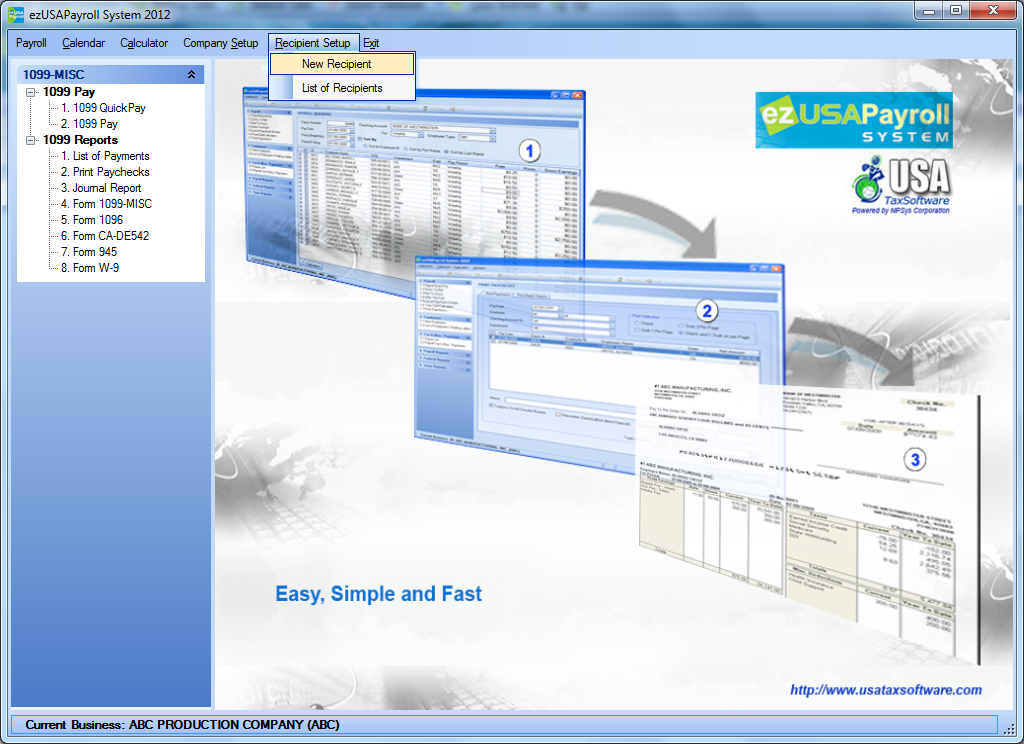Click the USA TaxSoftware logo
Viewport: 1024px width, 744px height.
(901, 185)
